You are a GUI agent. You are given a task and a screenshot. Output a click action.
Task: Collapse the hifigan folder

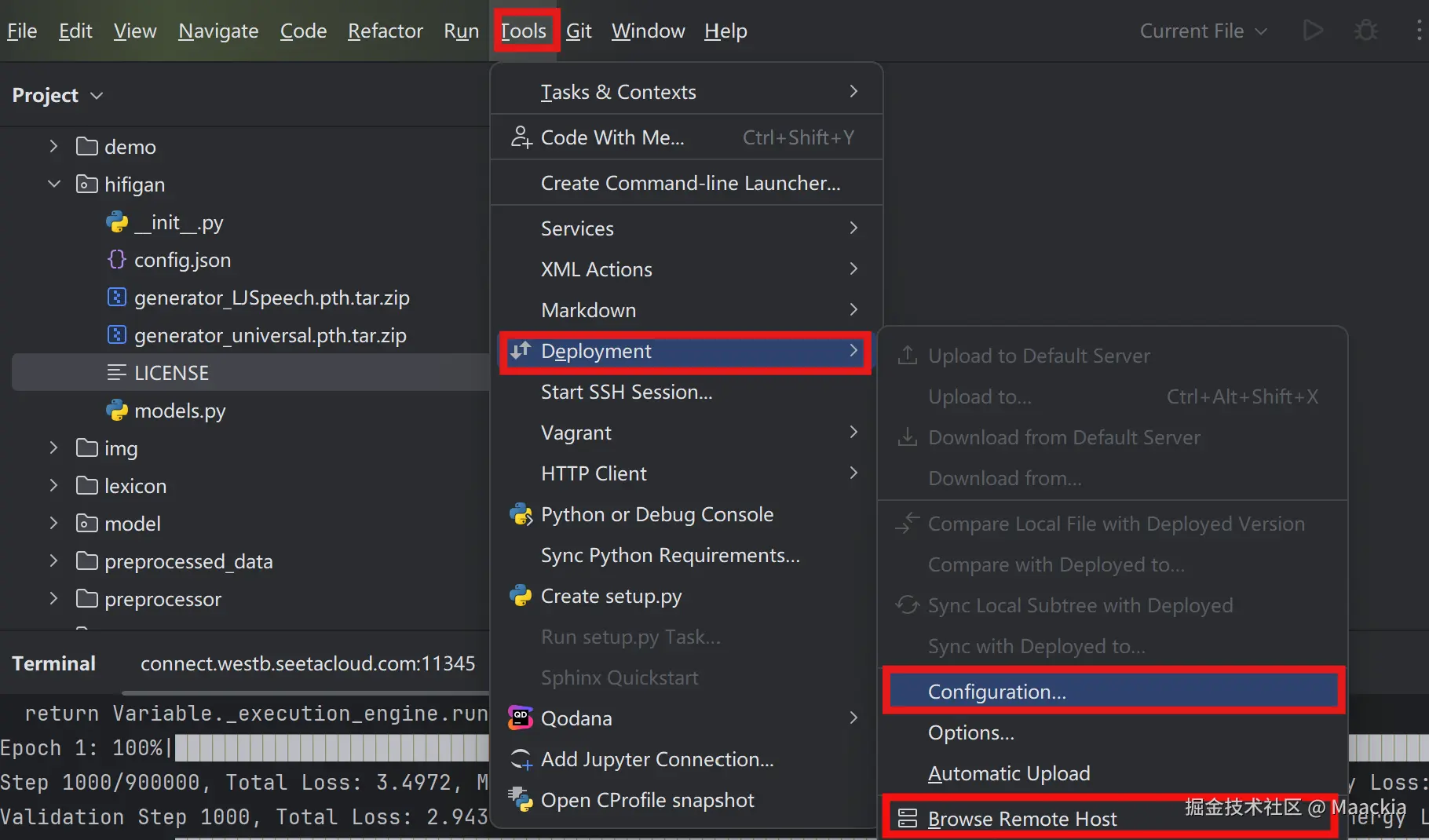tap(53, 184)
